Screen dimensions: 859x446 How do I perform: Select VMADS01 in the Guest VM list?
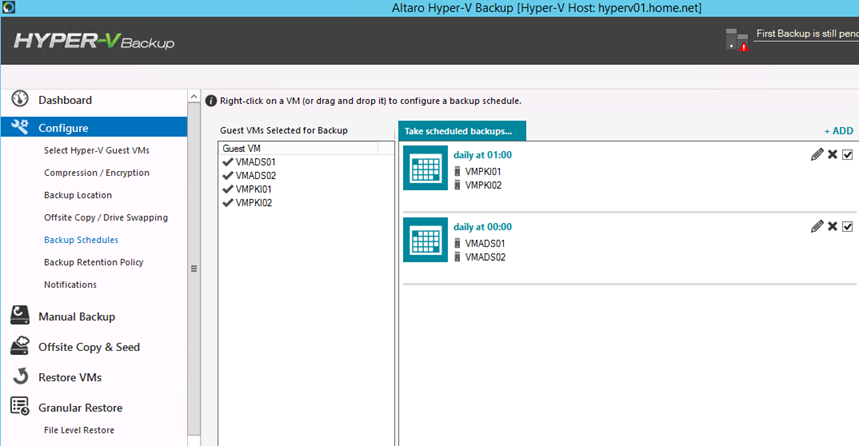tap(256, 162)
